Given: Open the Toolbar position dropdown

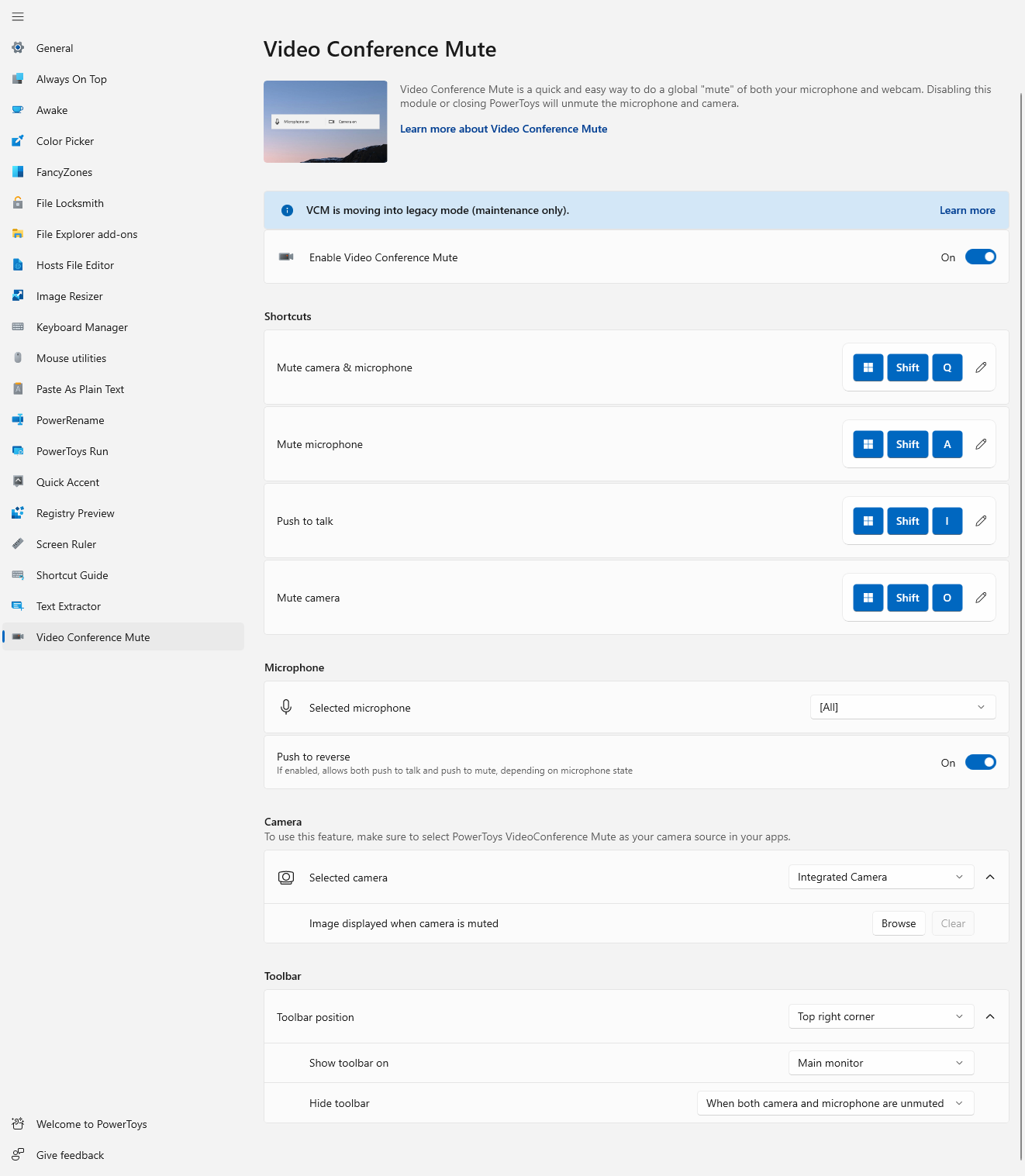Looking at the screenshot, I should pyautogui.click(x=880, y=1016).
